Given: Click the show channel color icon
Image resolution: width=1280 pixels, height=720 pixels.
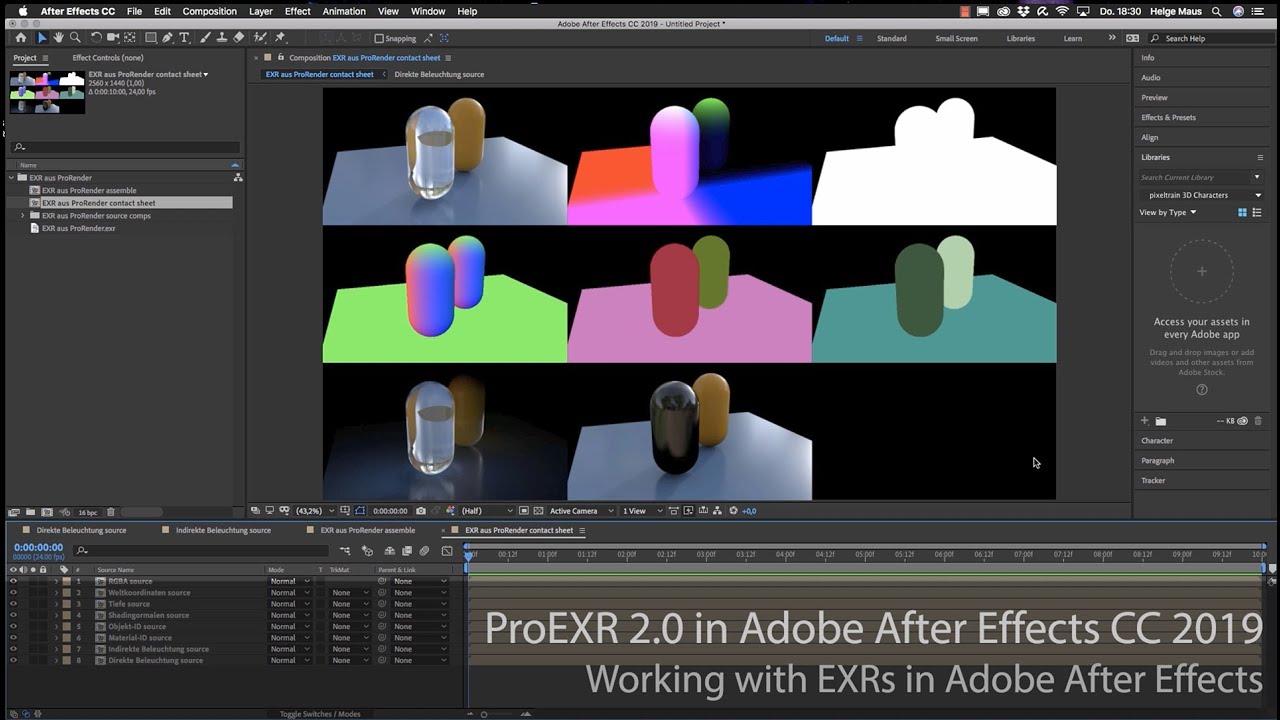Looking at the screenshot, I should click(450, 511).
